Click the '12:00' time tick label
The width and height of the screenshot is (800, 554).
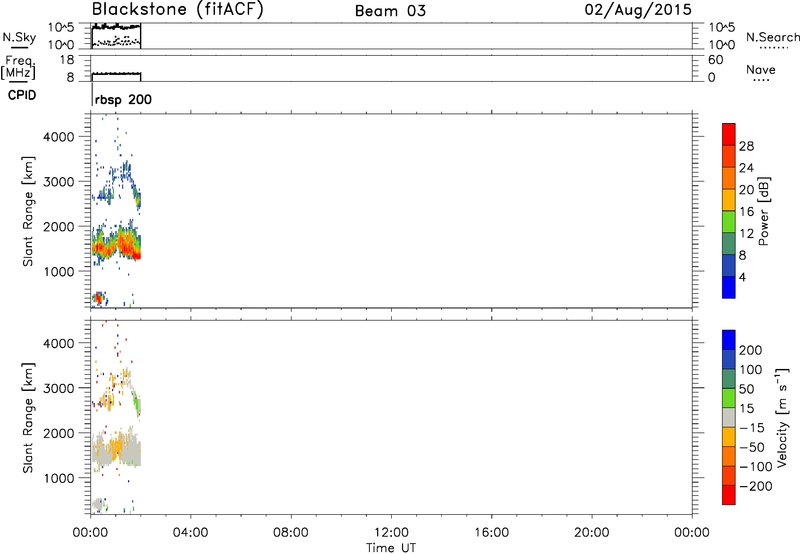point(391,533)
